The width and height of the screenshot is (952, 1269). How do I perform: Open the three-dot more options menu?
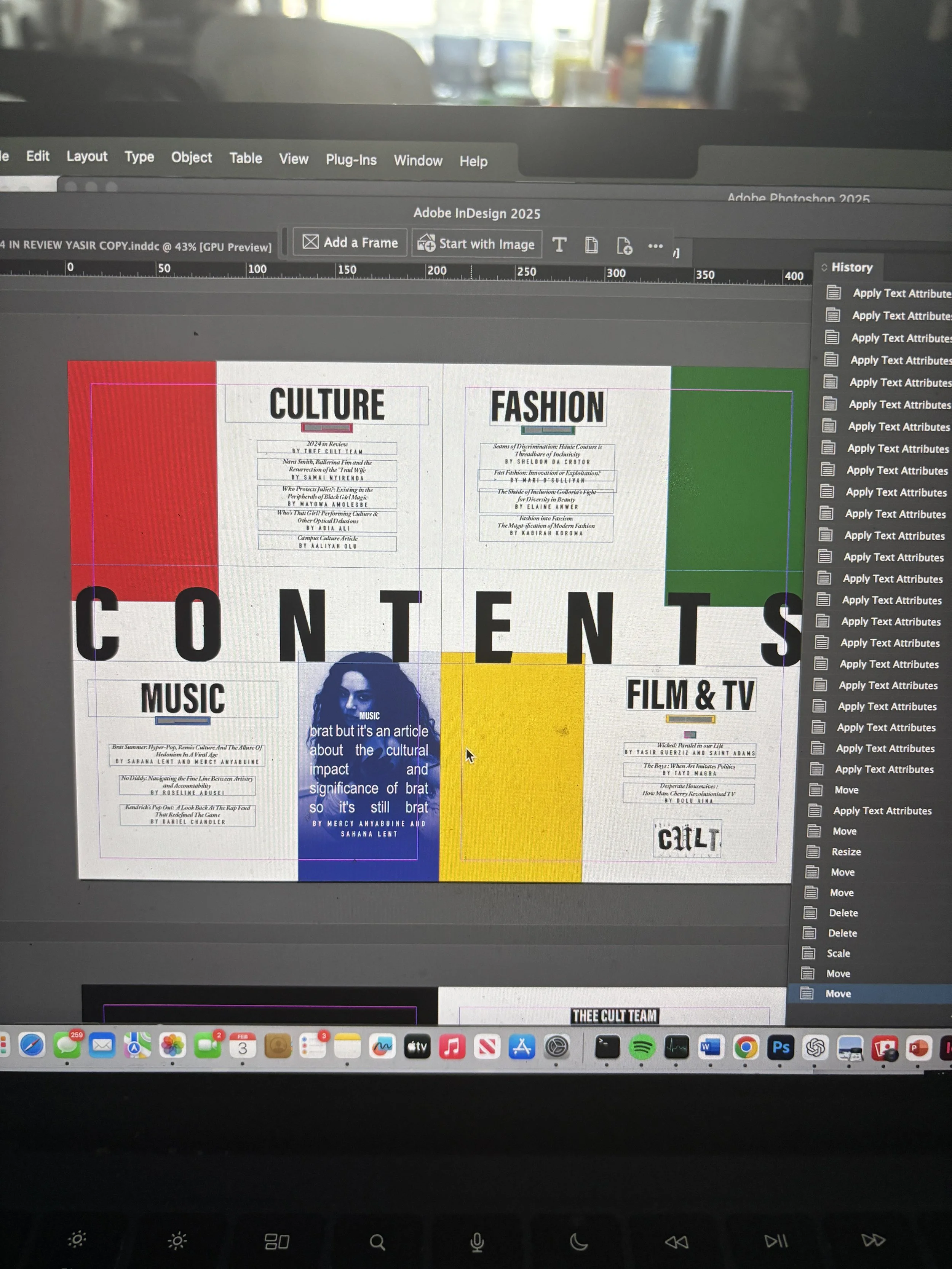[655, 246]
